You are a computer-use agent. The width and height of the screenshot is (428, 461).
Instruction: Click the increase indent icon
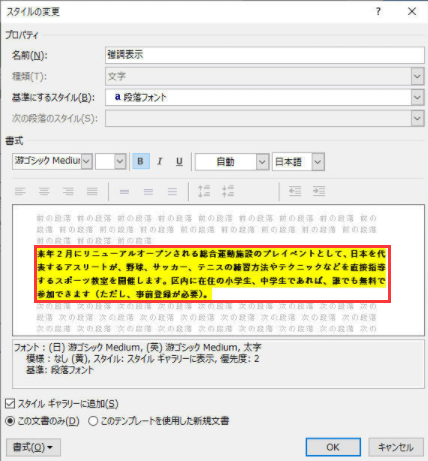point(319,191)
